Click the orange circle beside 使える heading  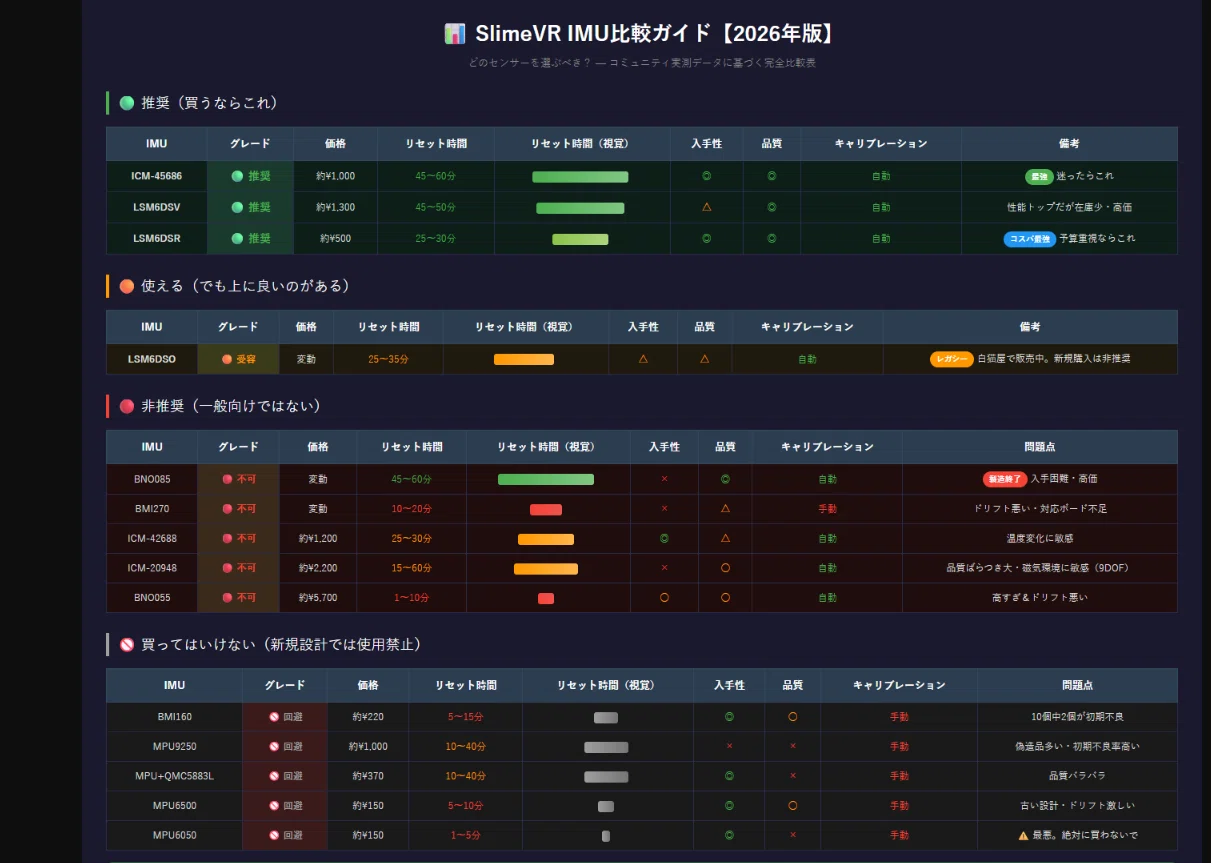point(127,286)
